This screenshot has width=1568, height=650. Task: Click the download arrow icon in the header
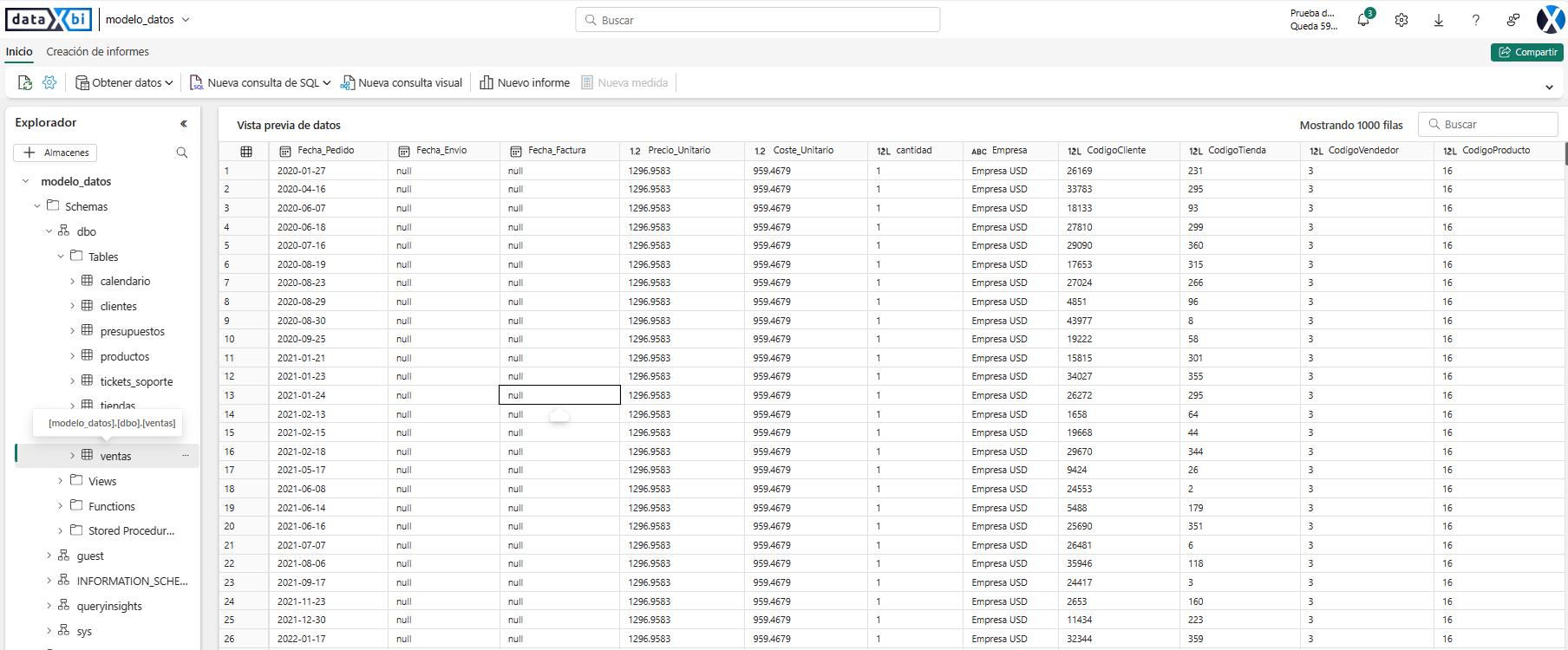tap(1438, 20)
